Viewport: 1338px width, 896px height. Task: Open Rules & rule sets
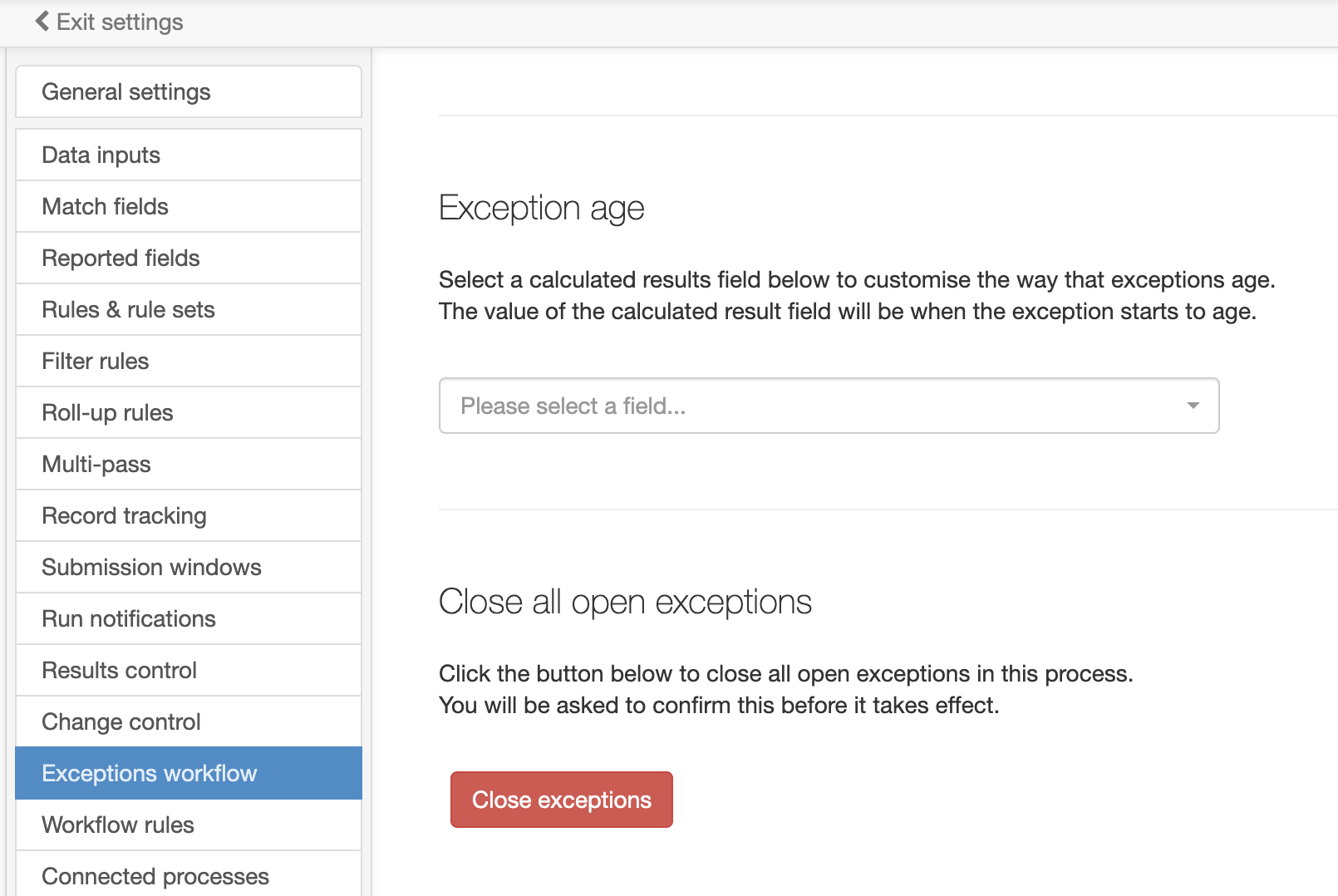tap(189, 309)
